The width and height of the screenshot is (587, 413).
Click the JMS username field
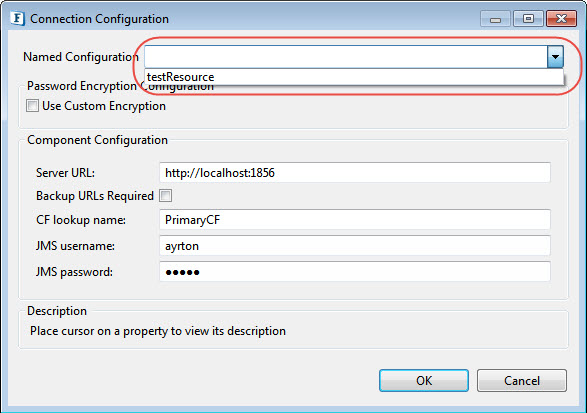[x=355, y=246]
